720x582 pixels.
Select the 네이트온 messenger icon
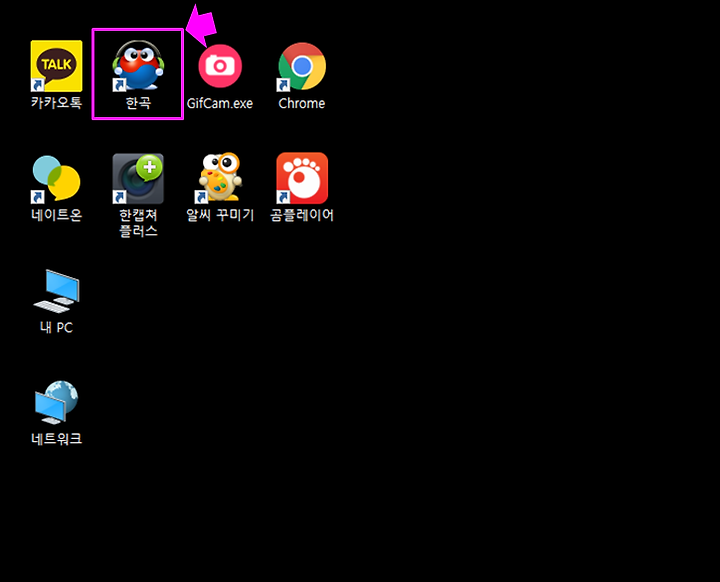(x=56, y=179)
